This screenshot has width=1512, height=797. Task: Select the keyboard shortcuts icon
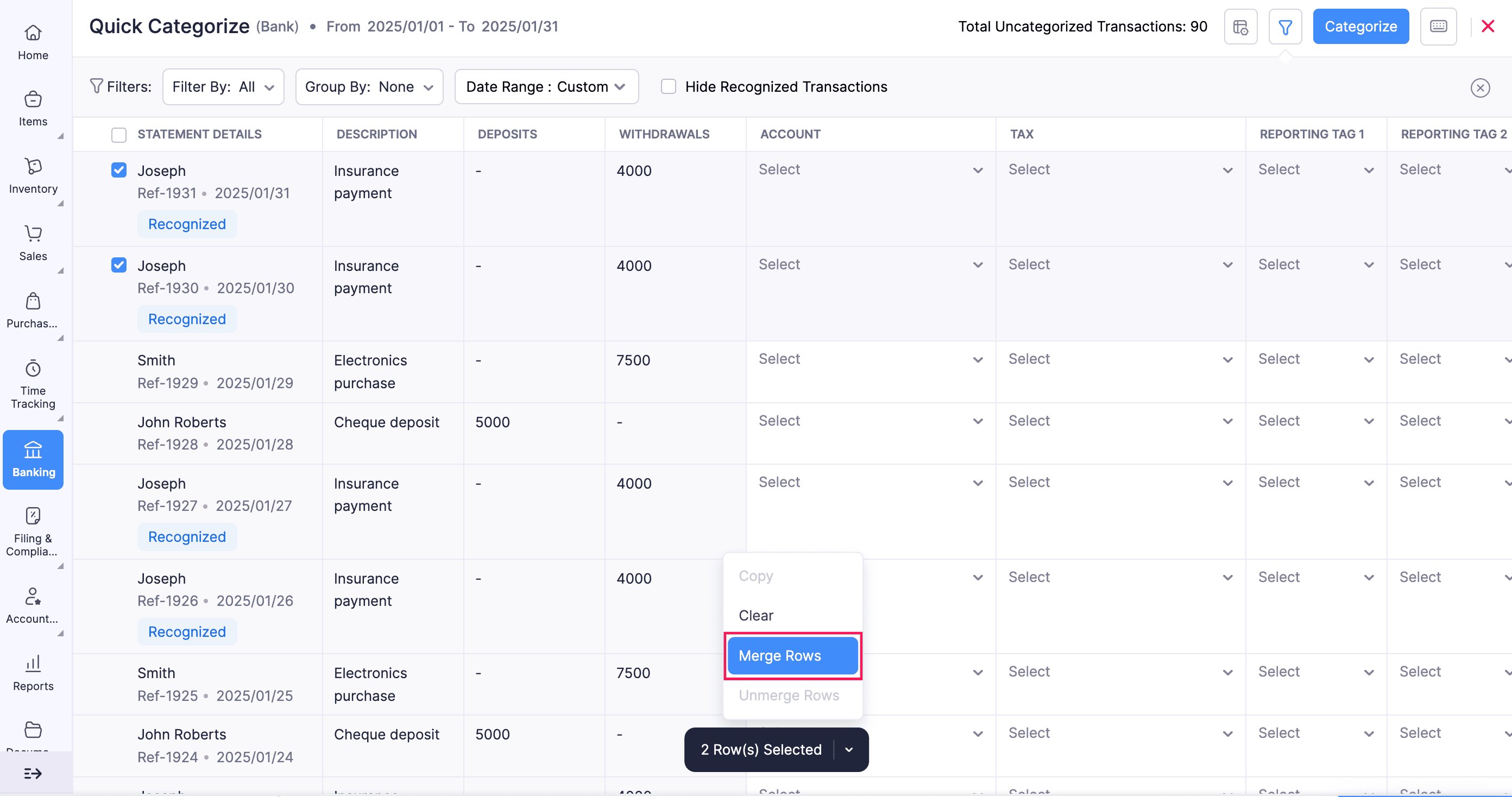pyautogui.click(x=1438, y=26)
